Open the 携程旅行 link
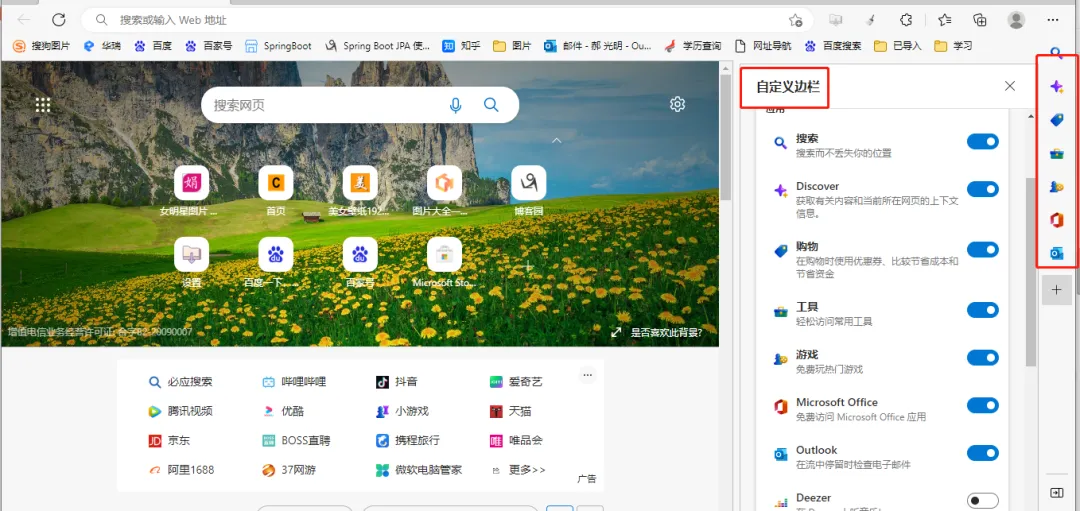Screen dimensions: 1080x511 [408, 441]
